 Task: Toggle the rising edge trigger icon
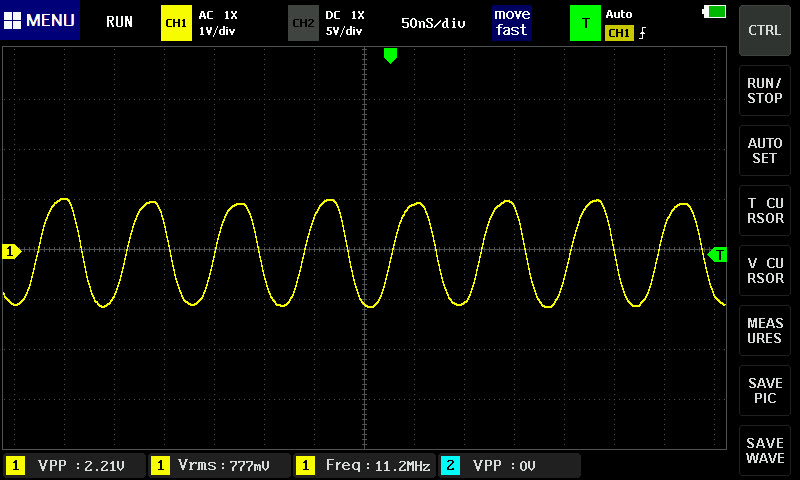tap(642, 33)
